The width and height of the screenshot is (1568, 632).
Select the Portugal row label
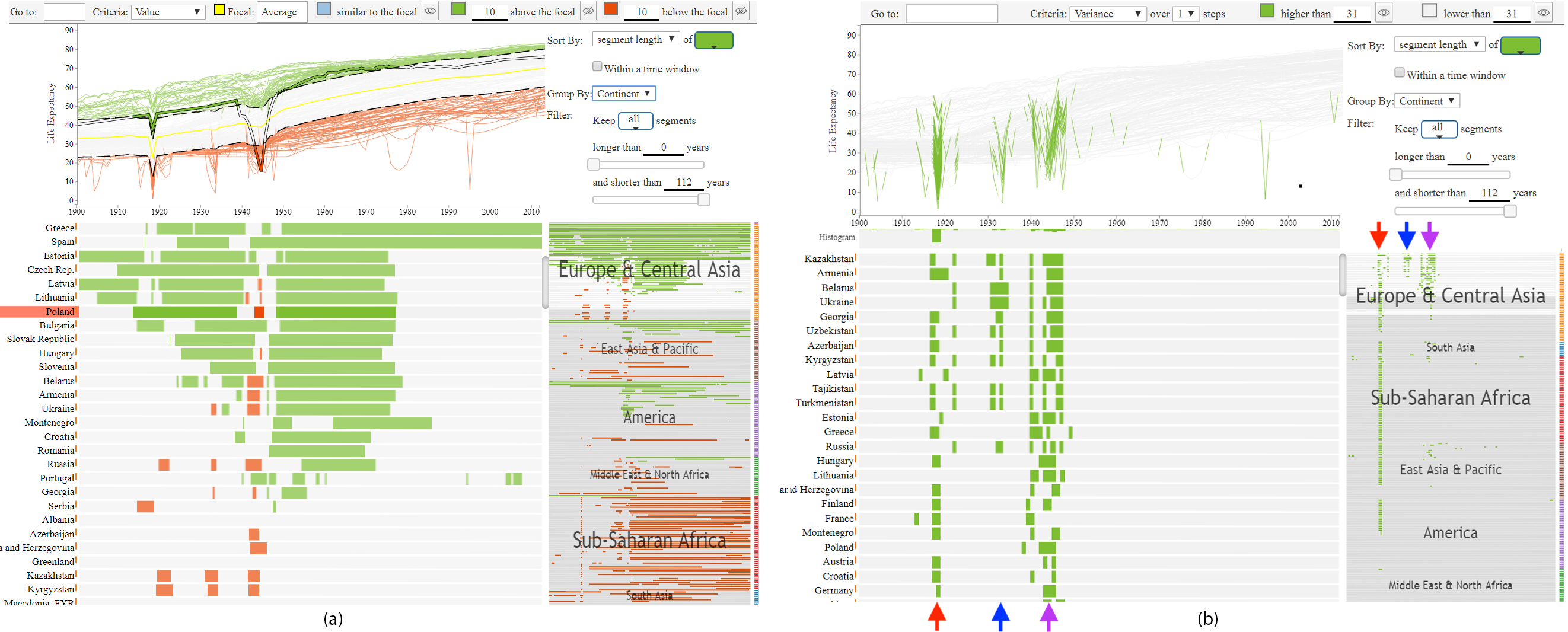coord(57,478)
